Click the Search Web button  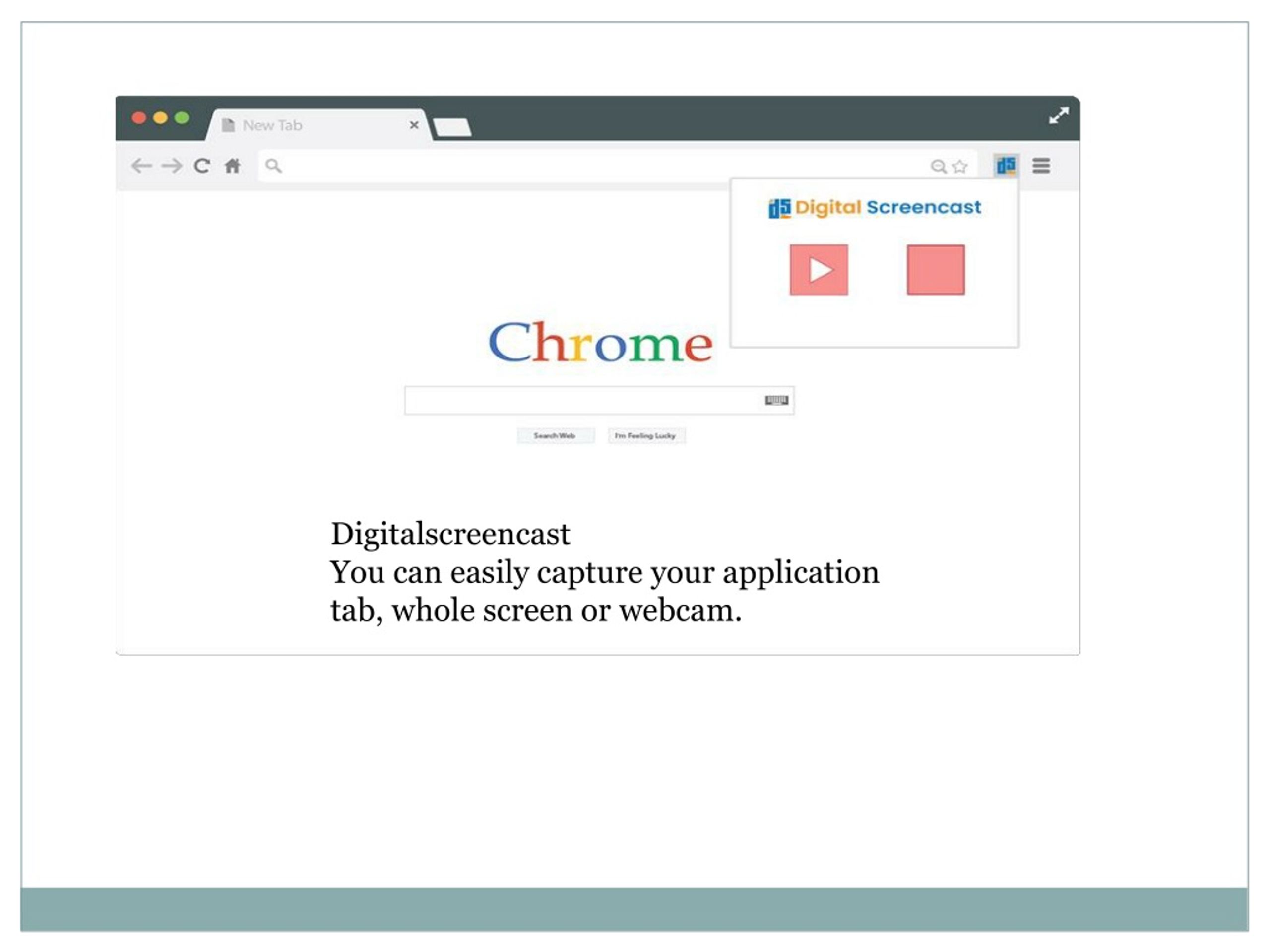555,435
